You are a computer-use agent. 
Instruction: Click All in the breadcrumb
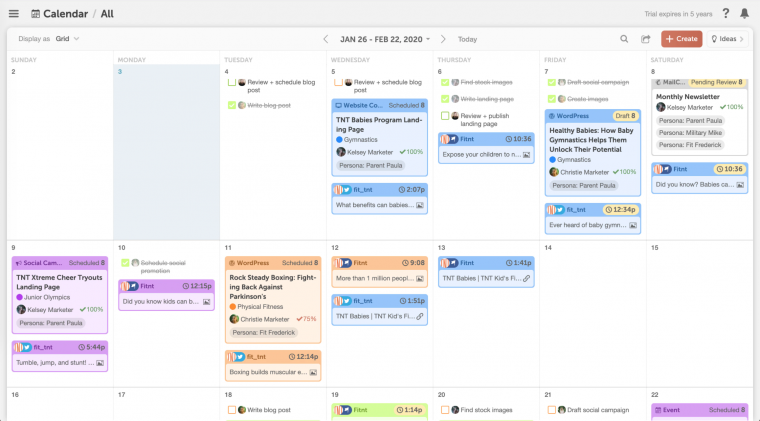pyautogui.click(x=107, y=14)
